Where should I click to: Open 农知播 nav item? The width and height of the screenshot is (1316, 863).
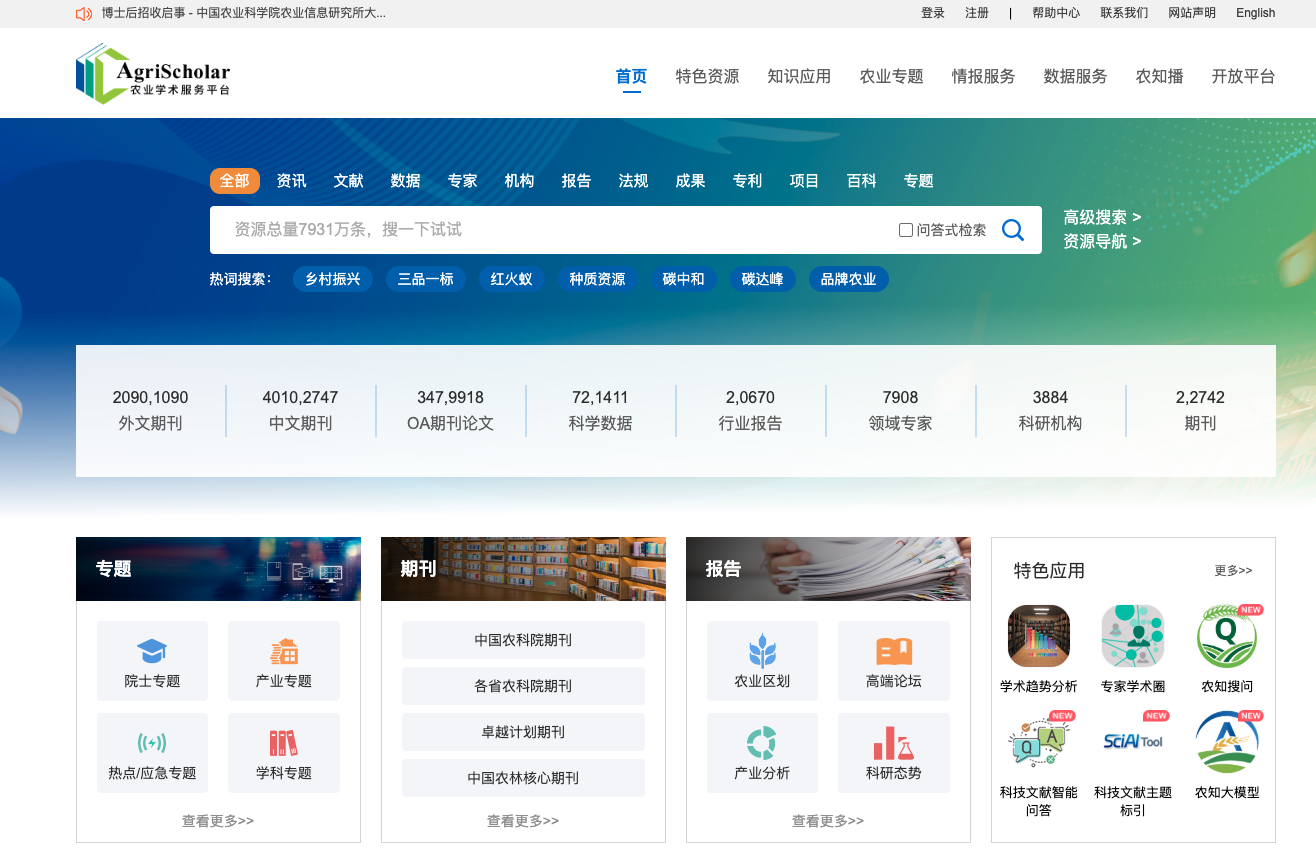pyautogui.click(x=1159, y=76)
